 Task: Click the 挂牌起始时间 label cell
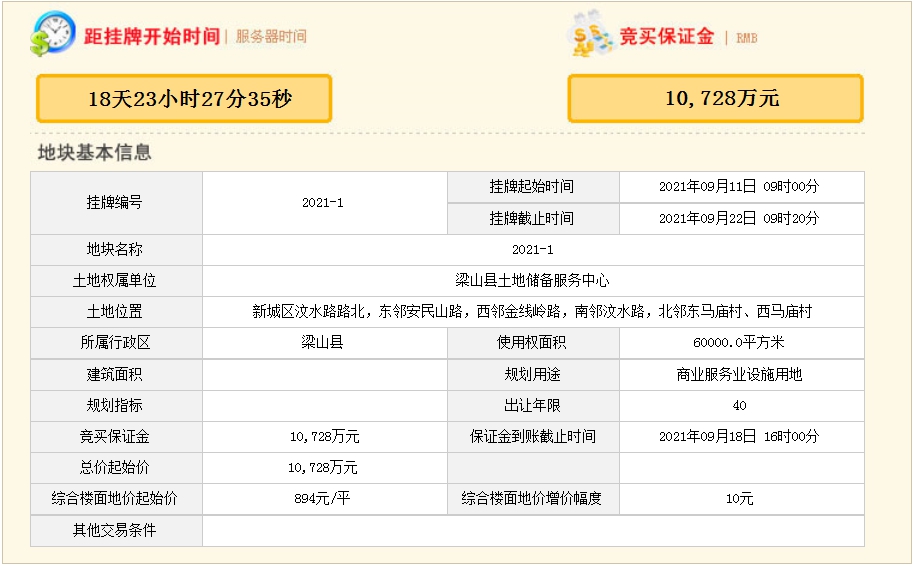[x=533, y=187]
